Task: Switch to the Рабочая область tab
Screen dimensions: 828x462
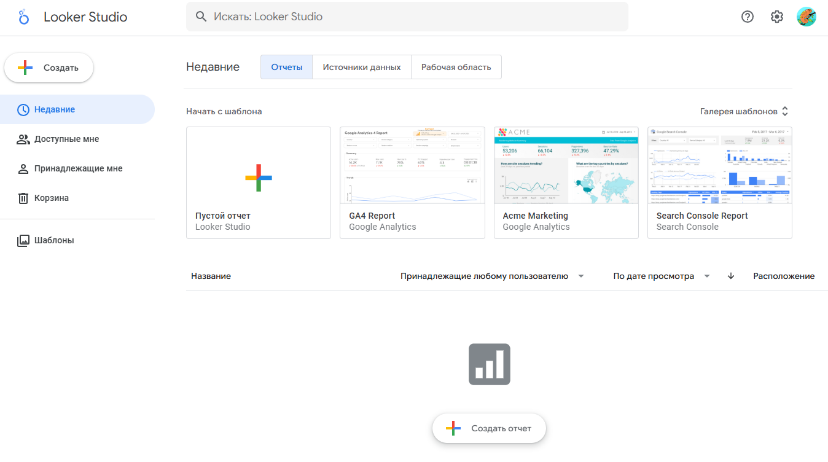Action: tap(456, 67)
